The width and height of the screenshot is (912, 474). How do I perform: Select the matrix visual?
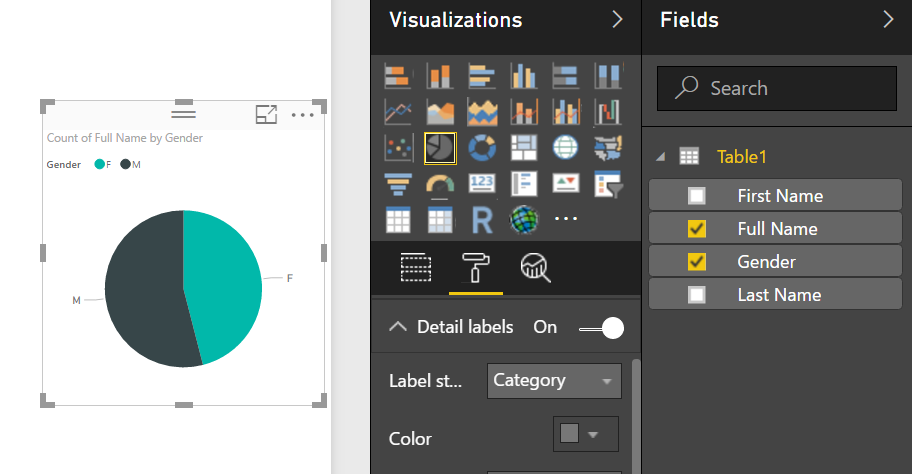pos(440,220)
